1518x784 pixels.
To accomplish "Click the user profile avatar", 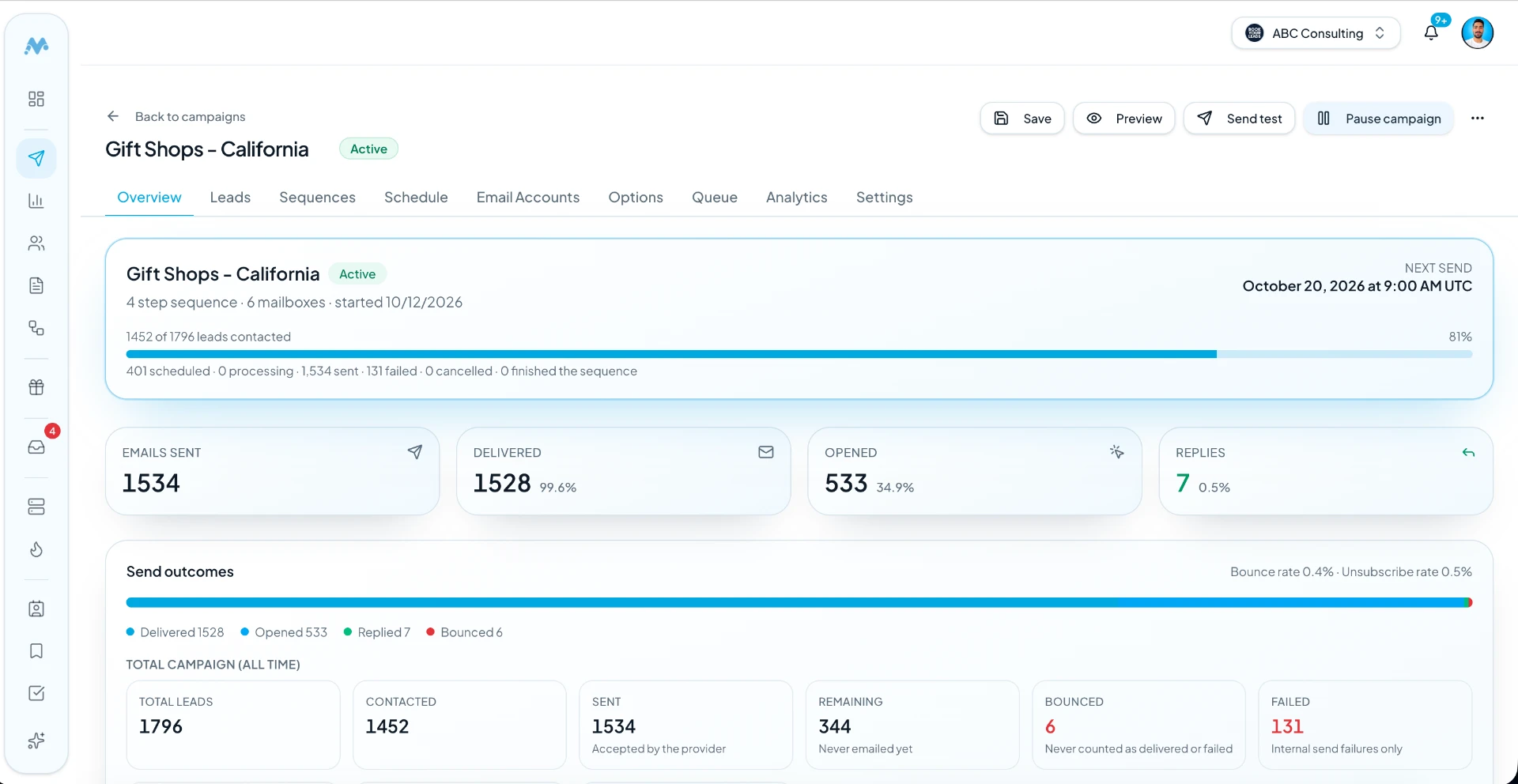I will click(x=1477, y=33).
